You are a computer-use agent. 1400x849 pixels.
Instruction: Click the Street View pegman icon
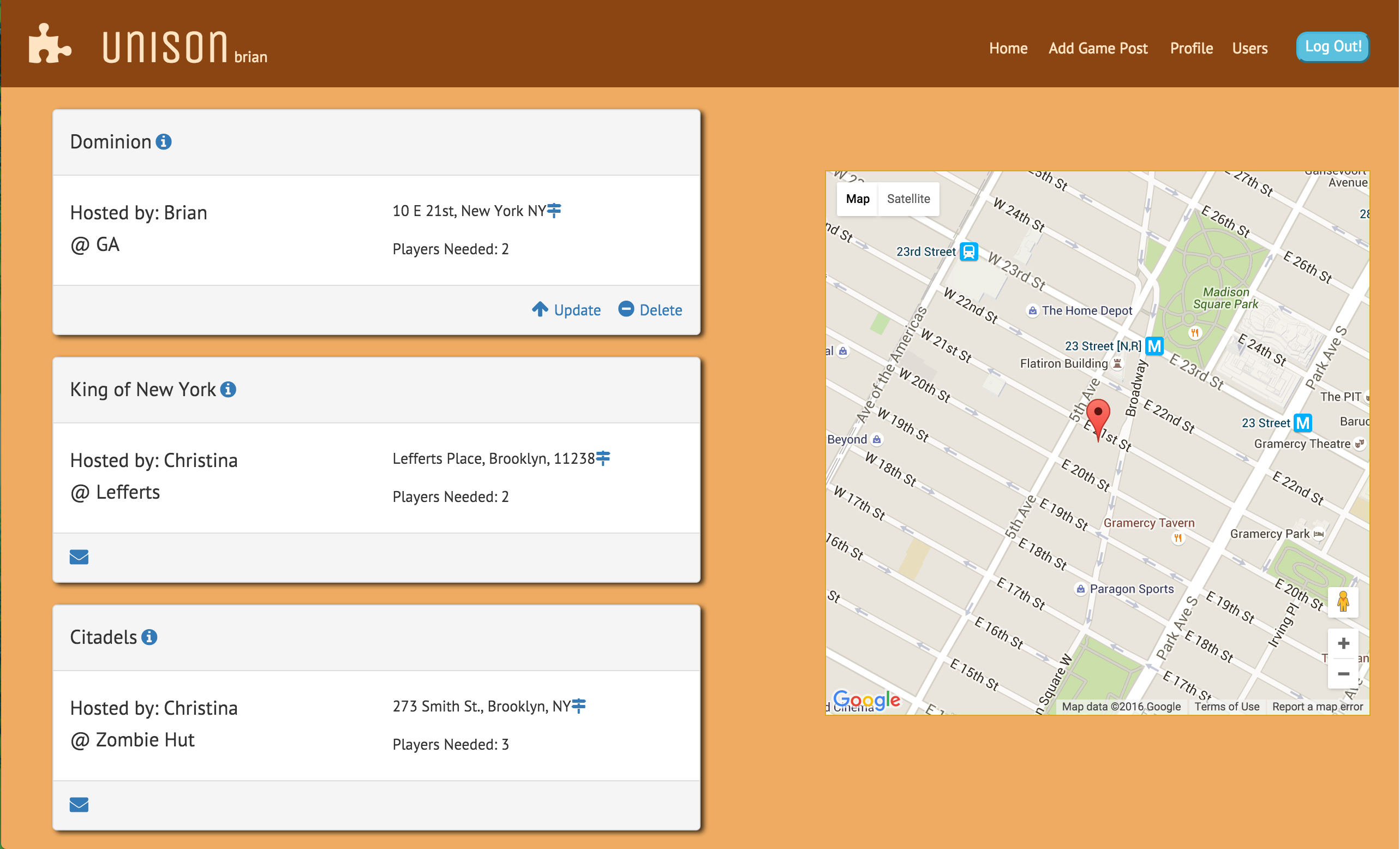1343,602
